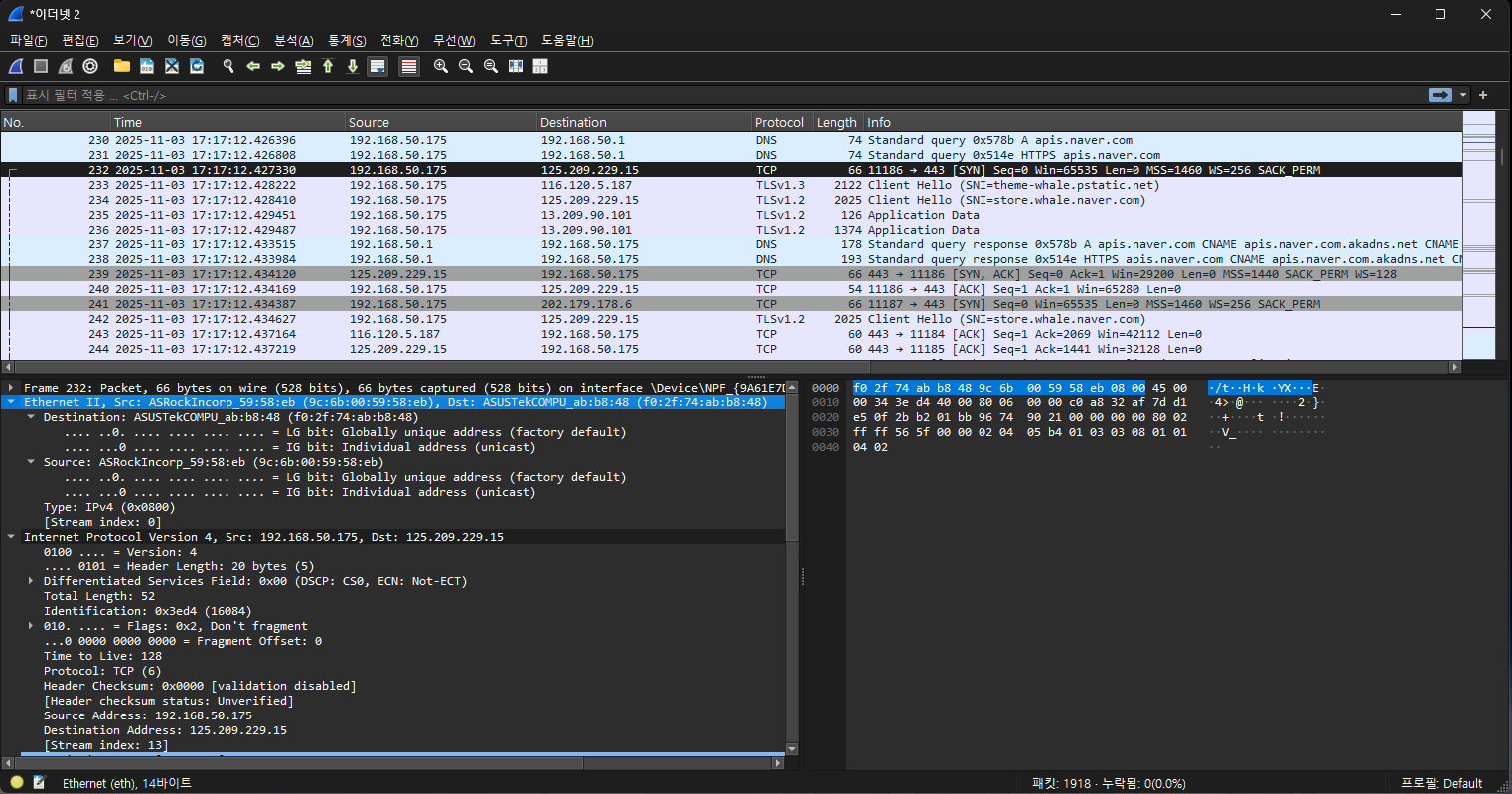Expand the Frame 232 tree node
Screen dimensions: 1512x794
click(x=11, y=388)
